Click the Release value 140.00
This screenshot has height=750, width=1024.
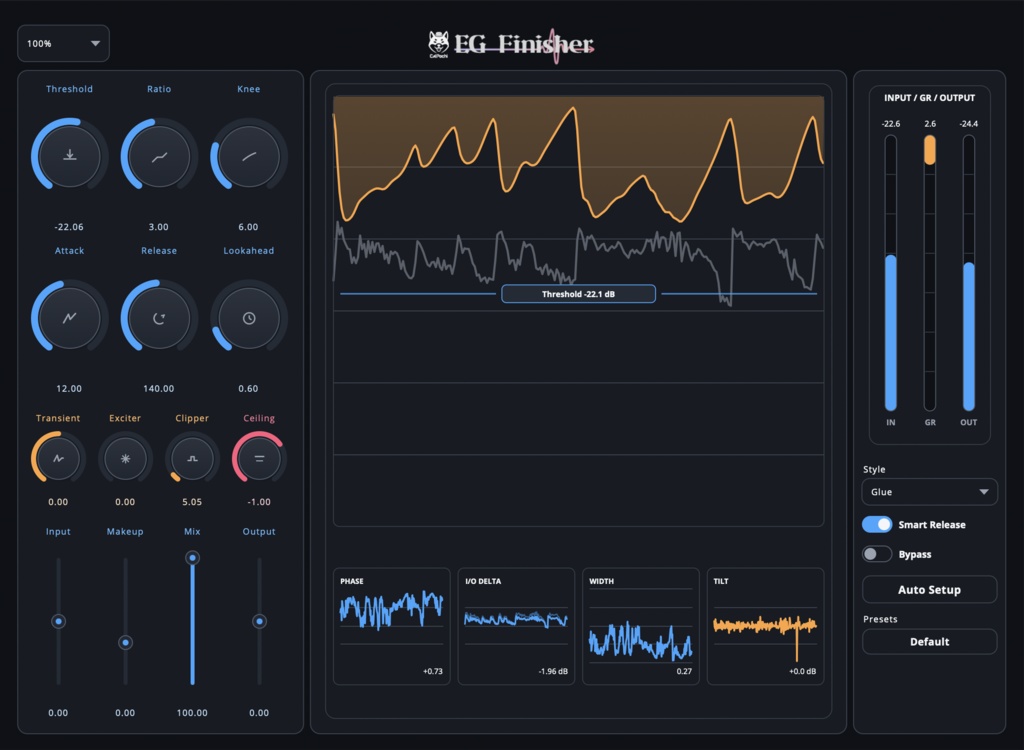[159, 388]
